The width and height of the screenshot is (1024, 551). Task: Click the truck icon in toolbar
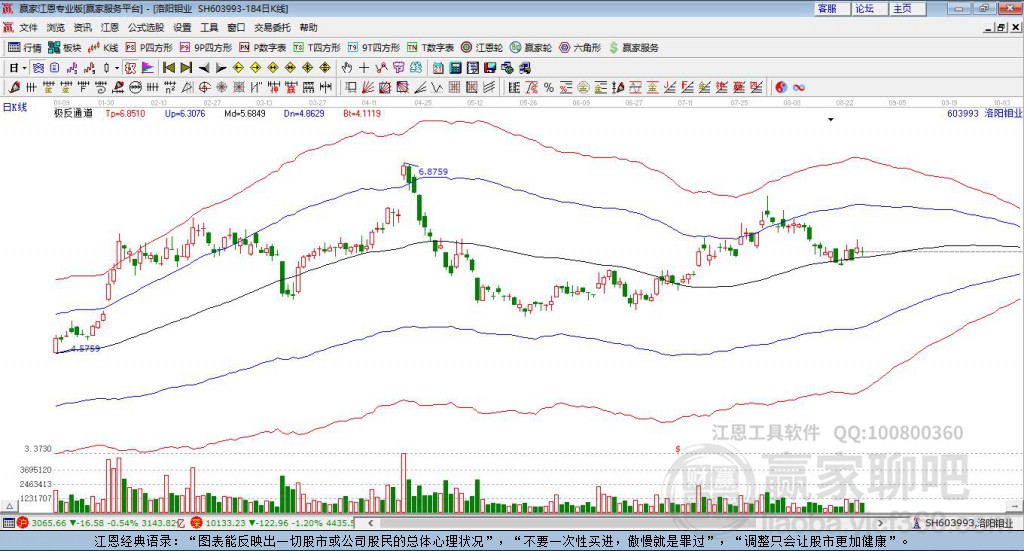[525, 68]
